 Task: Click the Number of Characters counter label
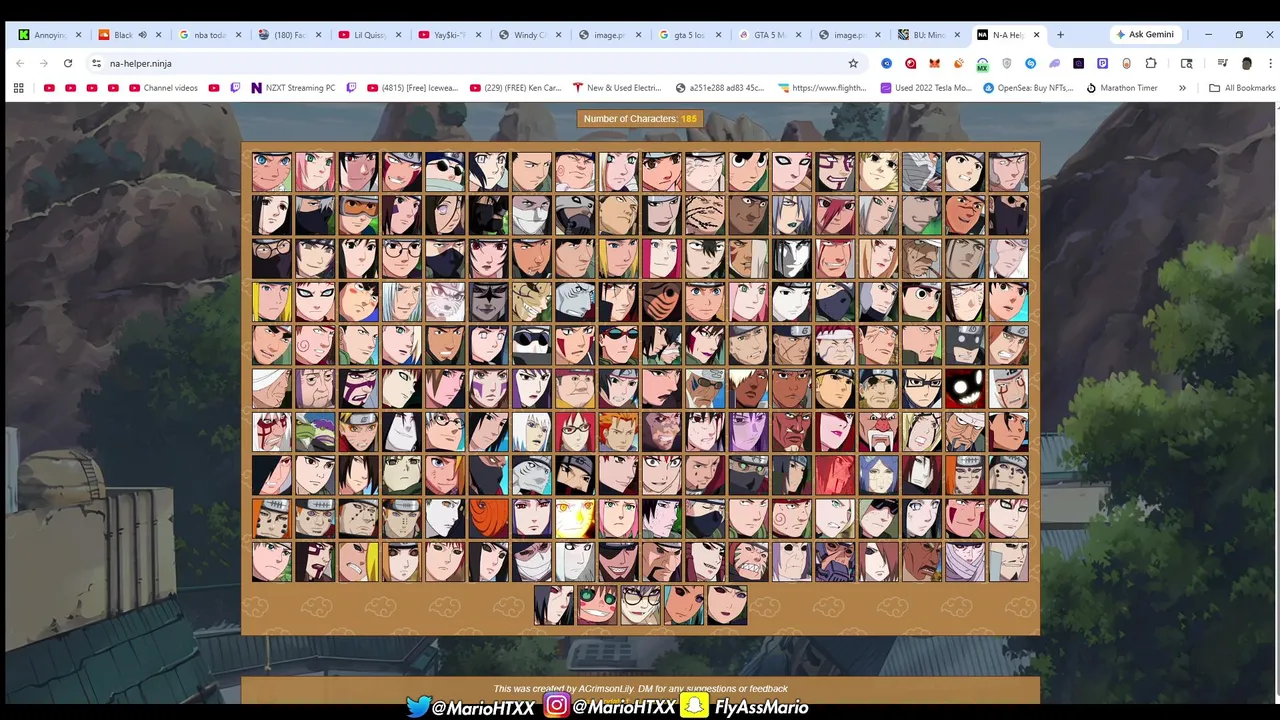coord(640,118)
